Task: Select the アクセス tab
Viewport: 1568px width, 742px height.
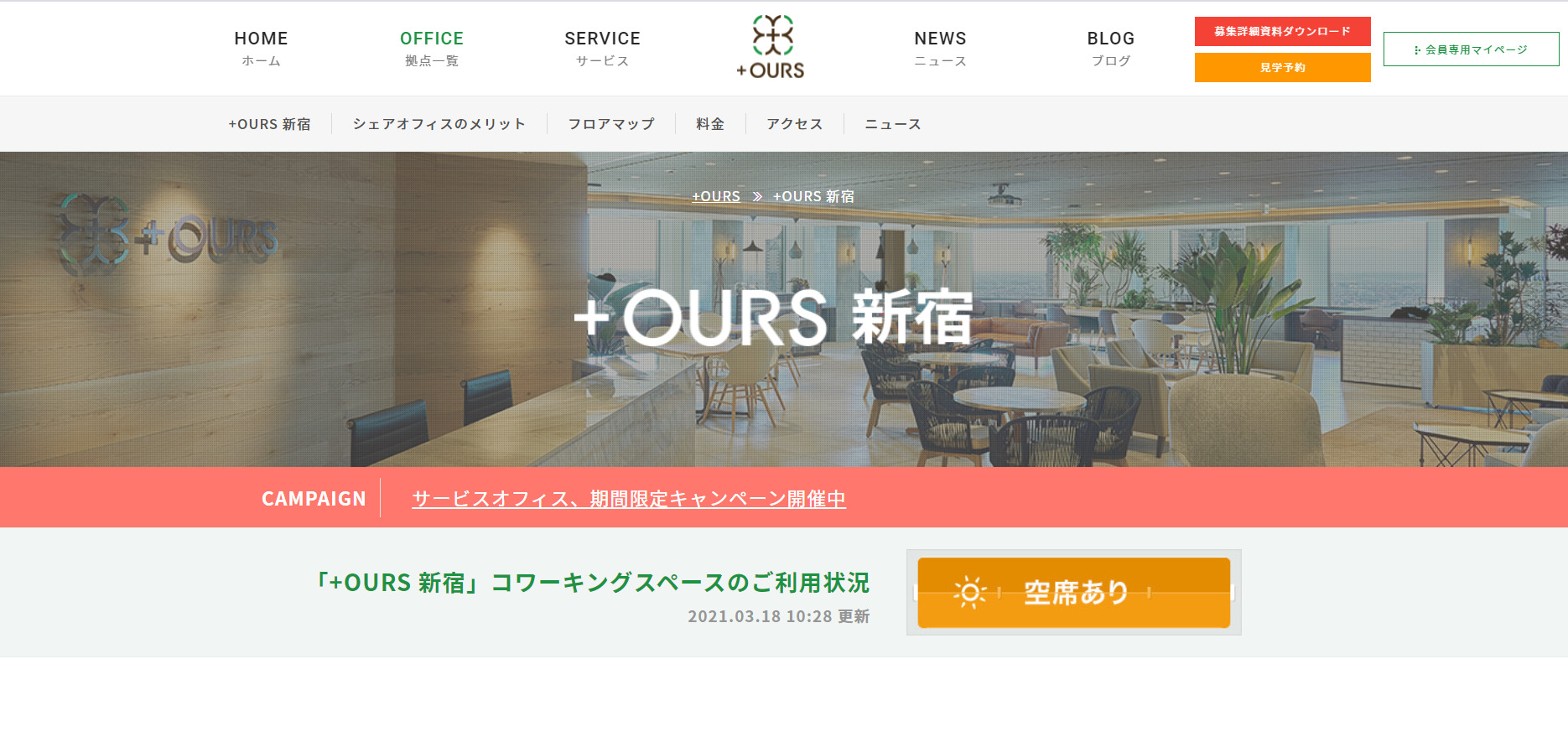Action: 795,124
